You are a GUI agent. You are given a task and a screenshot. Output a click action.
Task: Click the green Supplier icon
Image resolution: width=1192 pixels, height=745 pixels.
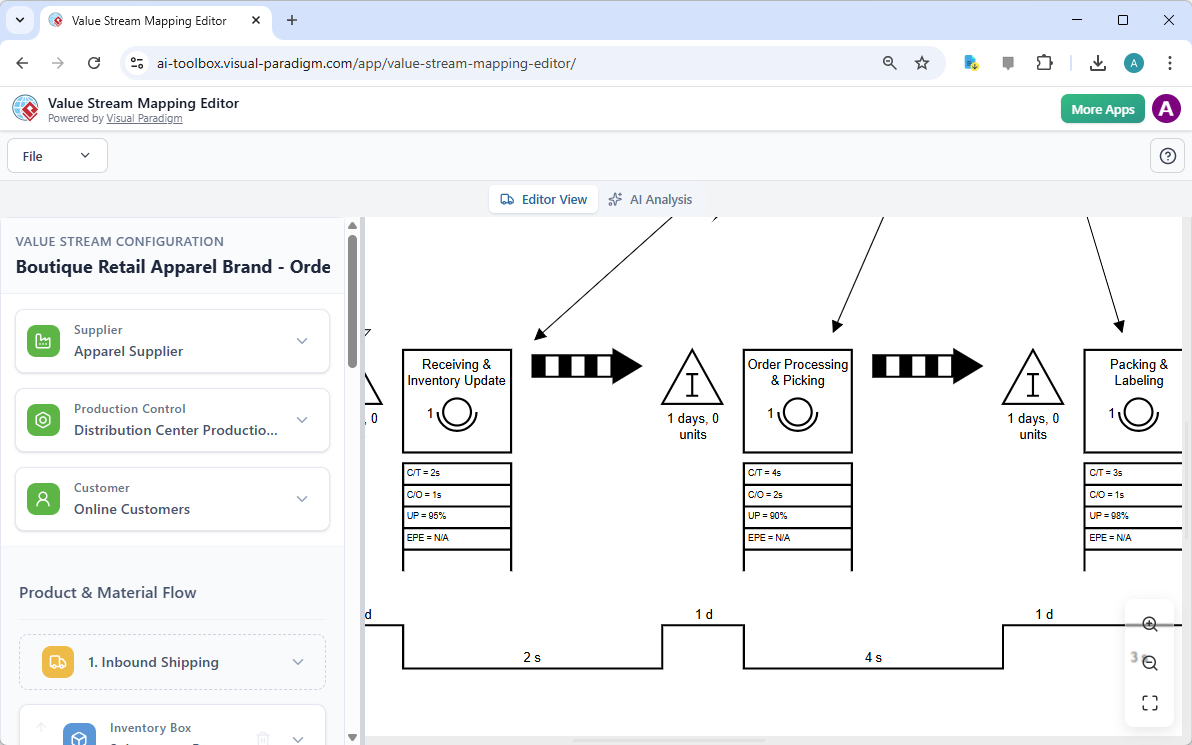tap(43, 340)
